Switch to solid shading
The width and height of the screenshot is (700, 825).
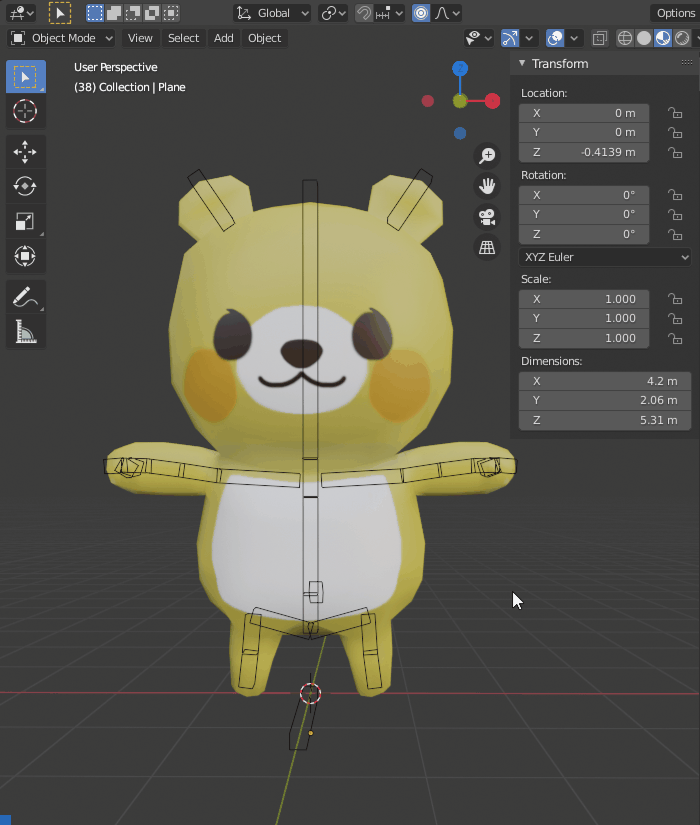click(644, 38)
